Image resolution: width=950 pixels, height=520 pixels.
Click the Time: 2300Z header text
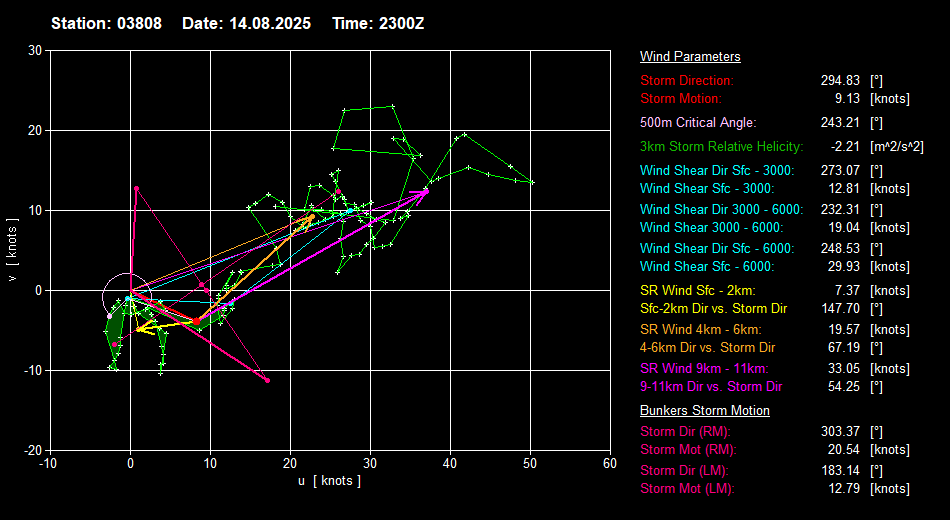378,24
